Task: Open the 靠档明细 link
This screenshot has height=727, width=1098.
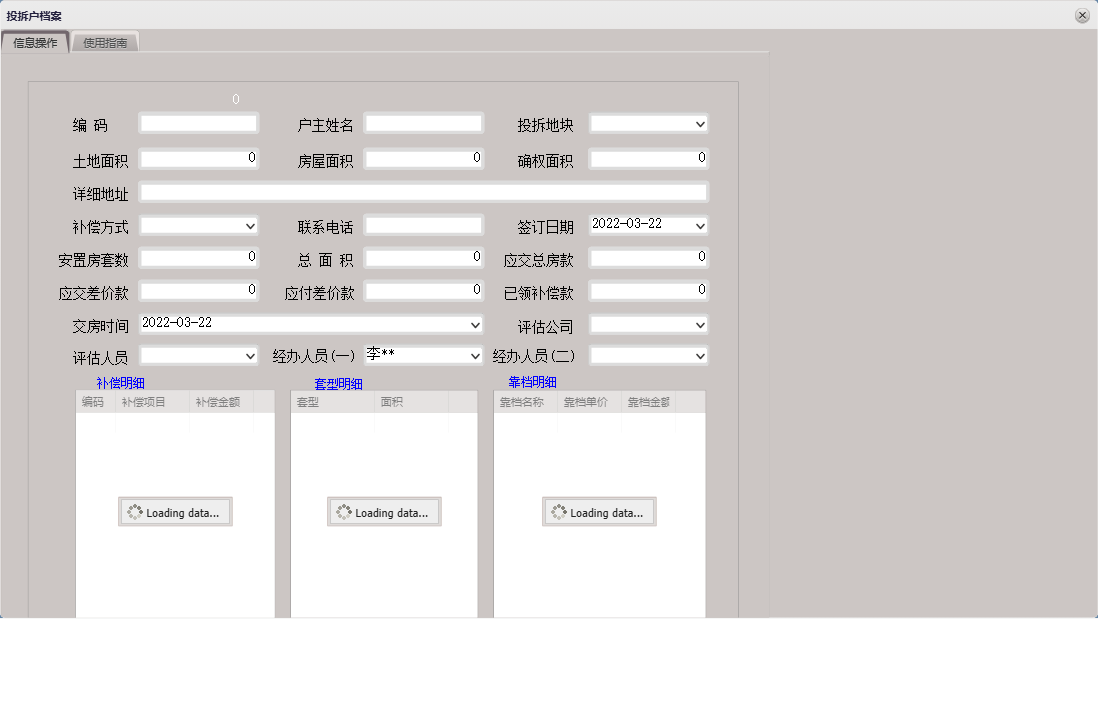Action: pyautogui.click(x=533, y=381)
